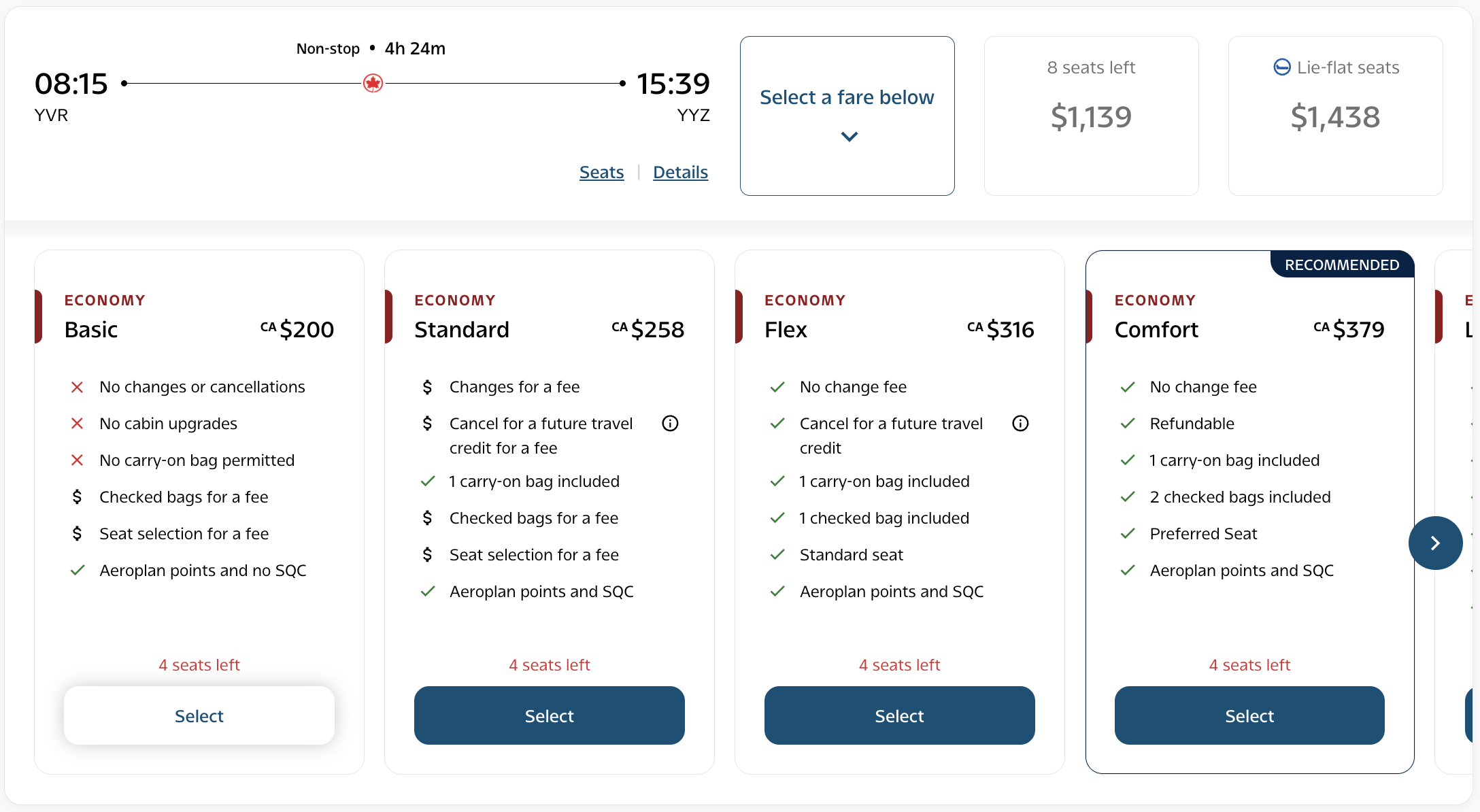Screen dimensions: 1480x812
Task: Select the recommended Comfort fare
Action: tap(1249, 715)
